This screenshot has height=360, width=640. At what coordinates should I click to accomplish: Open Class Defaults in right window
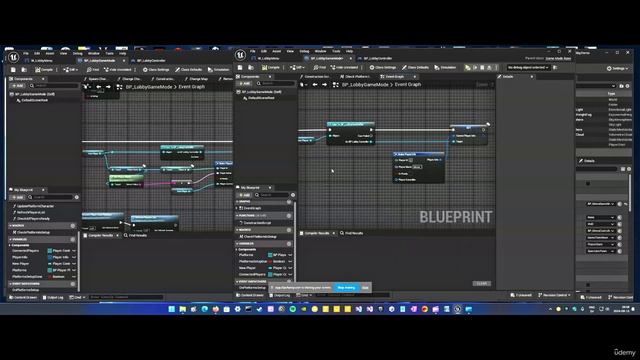[x=416, y=67]
